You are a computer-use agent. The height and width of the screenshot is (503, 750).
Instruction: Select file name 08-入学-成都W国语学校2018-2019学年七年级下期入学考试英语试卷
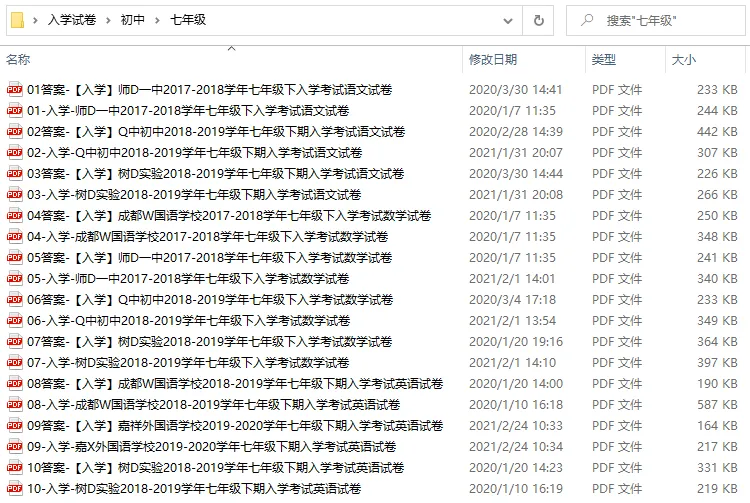[x=213, y=405]
